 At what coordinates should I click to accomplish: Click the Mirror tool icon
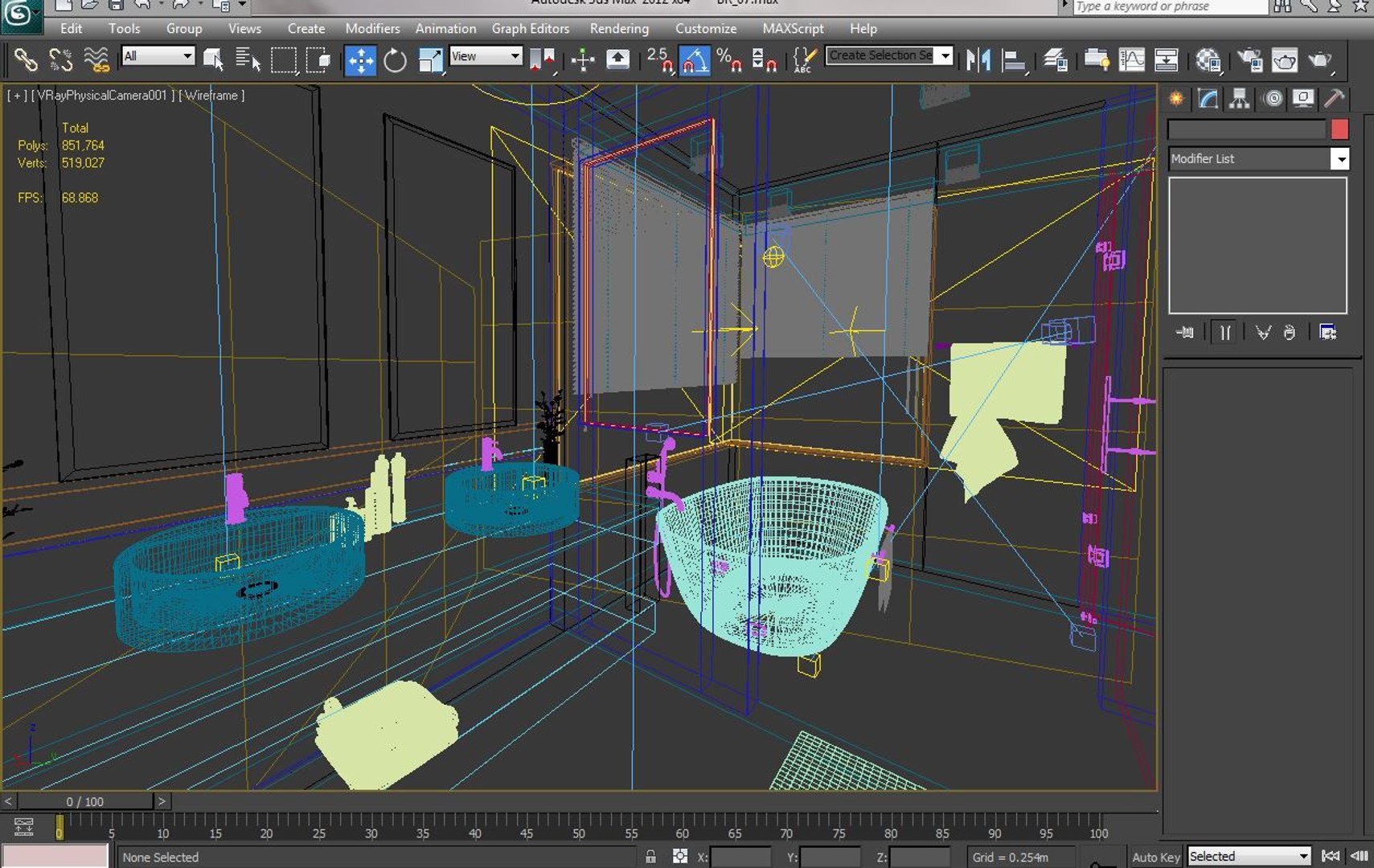pos(978,59)
